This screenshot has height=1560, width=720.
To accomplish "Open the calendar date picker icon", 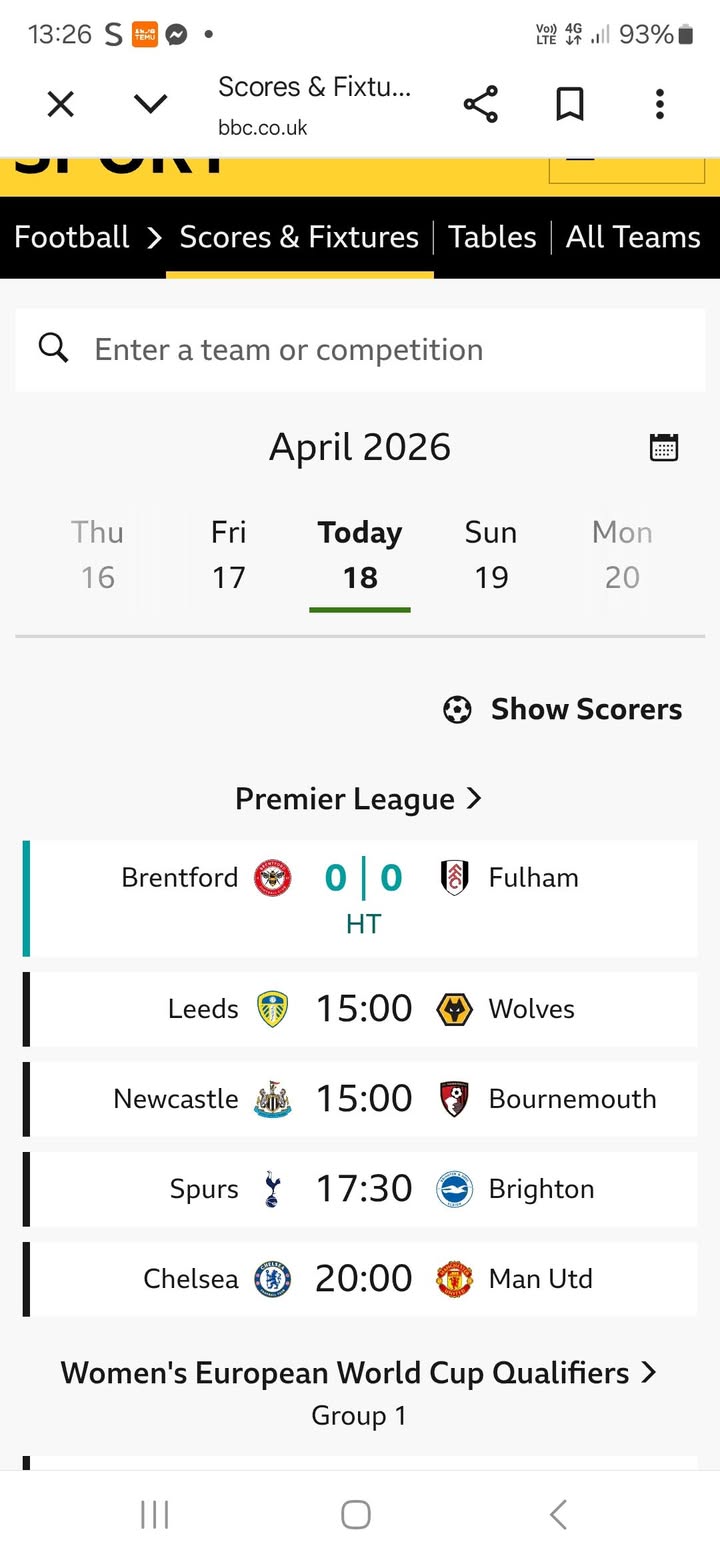I will [x=664, y=447].
